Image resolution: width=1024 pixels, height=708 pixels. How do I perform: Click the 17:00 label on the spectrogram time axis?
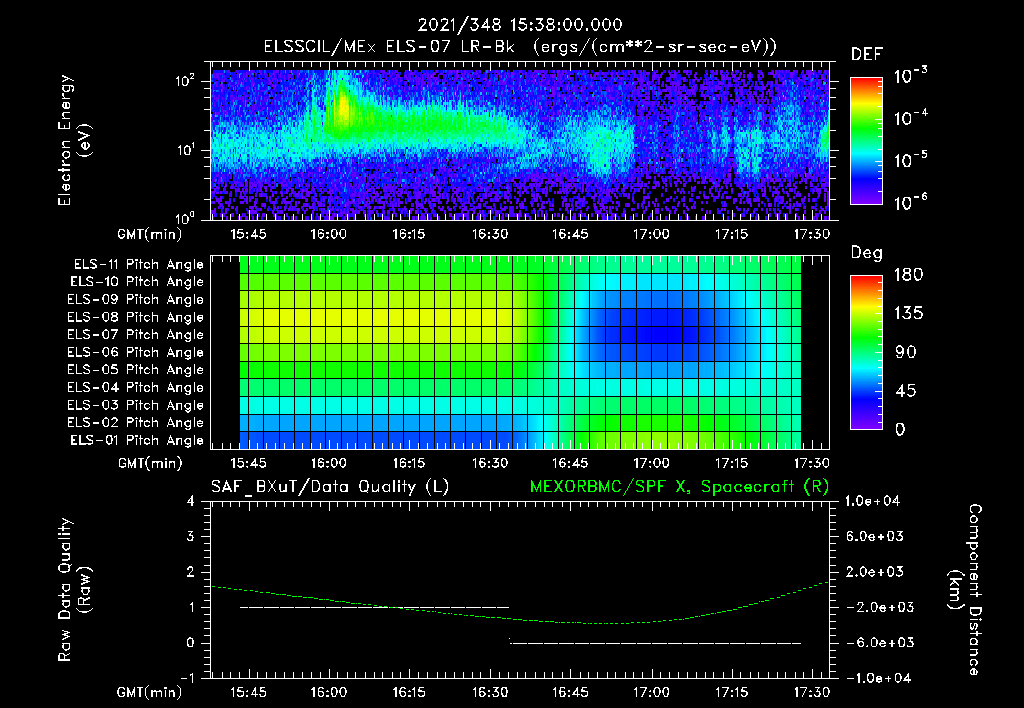pyautogui.click(x=650, y=234)
